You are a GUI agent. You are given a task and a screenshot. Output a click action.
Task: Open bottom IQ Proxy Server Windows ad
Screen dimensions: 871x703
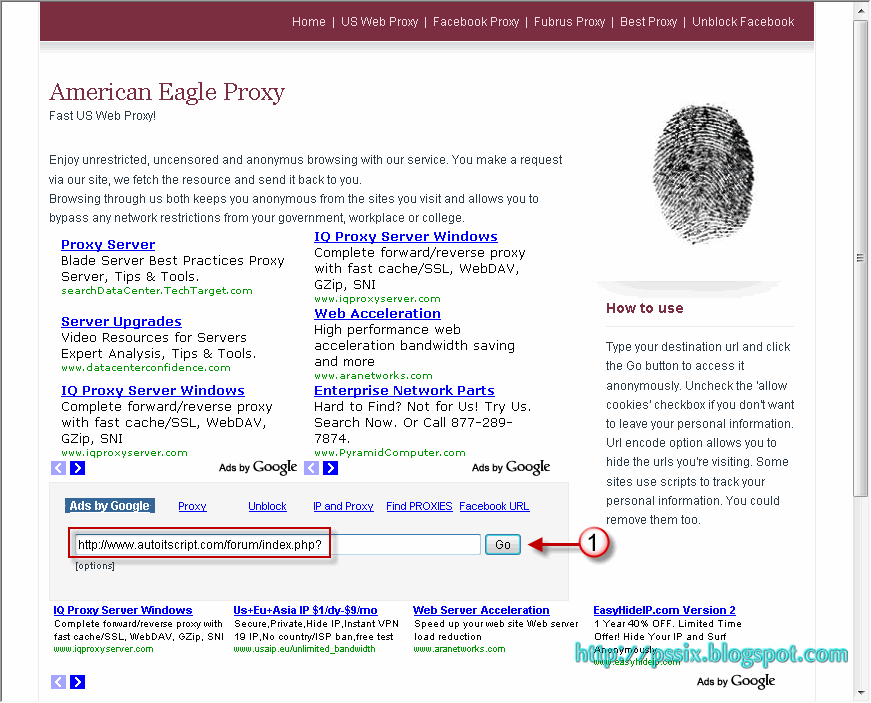[x=123, y=610]
